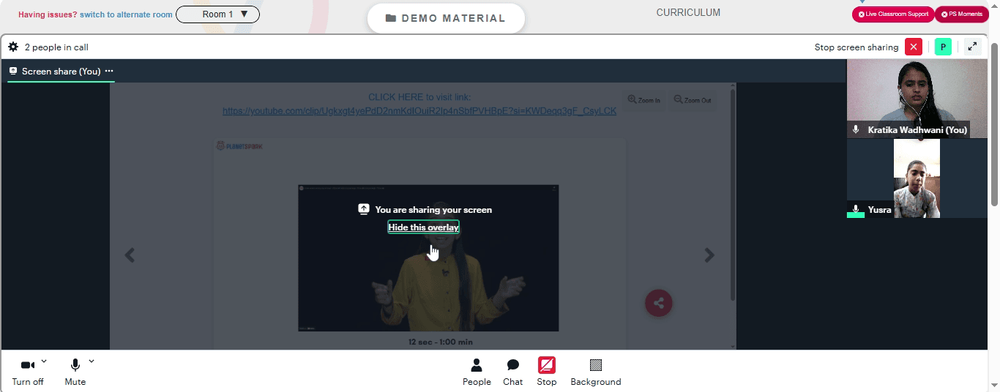The height and width of the screenshot is (392, 1000).
Task: Click Live Classroom Support button
Action: point(893,14)
